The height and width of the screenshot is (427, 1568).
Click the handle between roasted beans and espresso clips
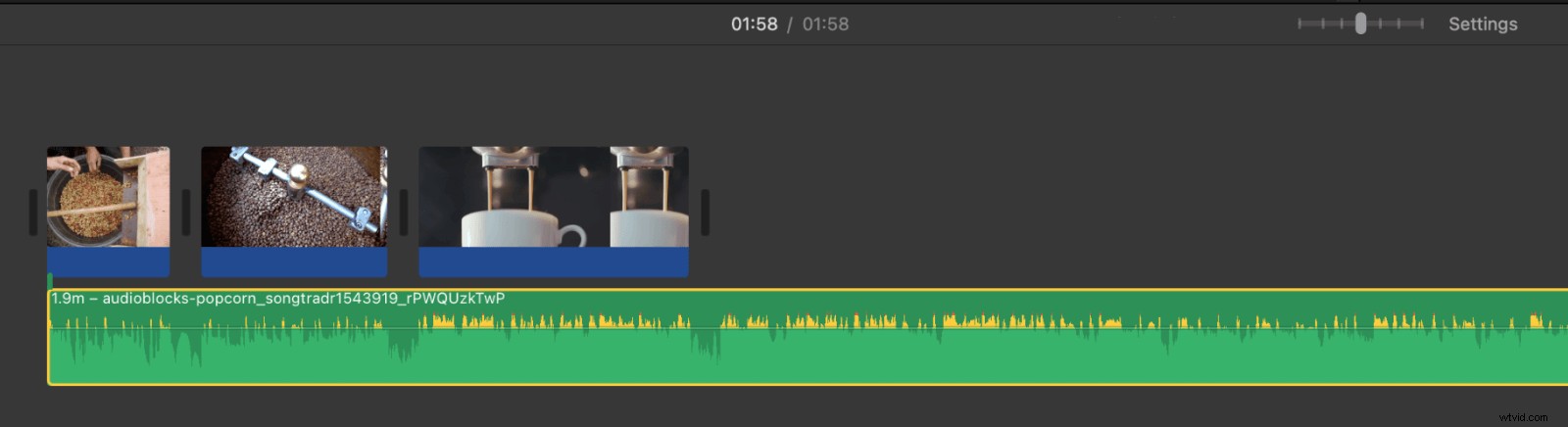point(404,212)
